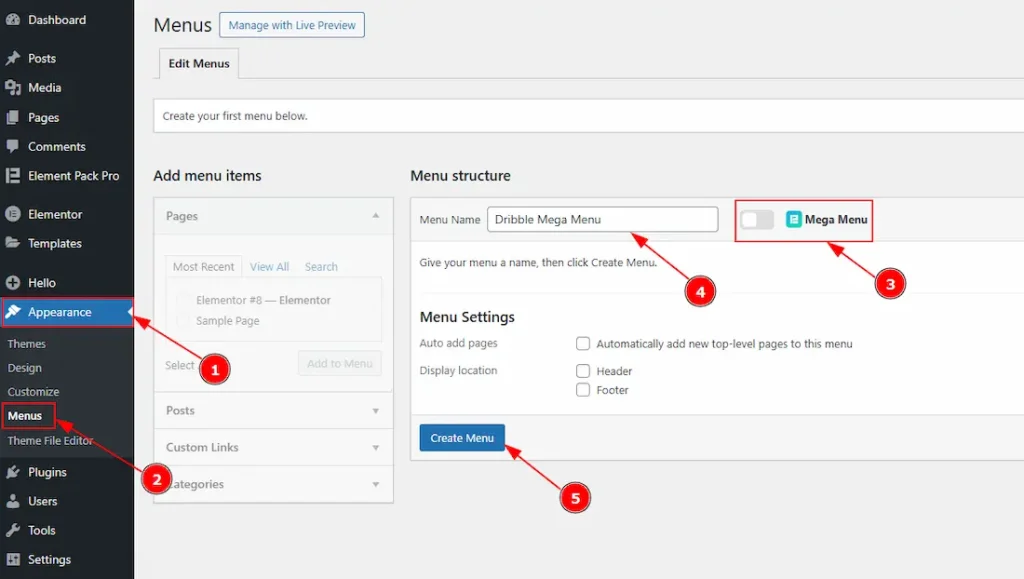Click the Menu Name text field
This screenshot has height=579, width=1024.
[x=602, y=220]
